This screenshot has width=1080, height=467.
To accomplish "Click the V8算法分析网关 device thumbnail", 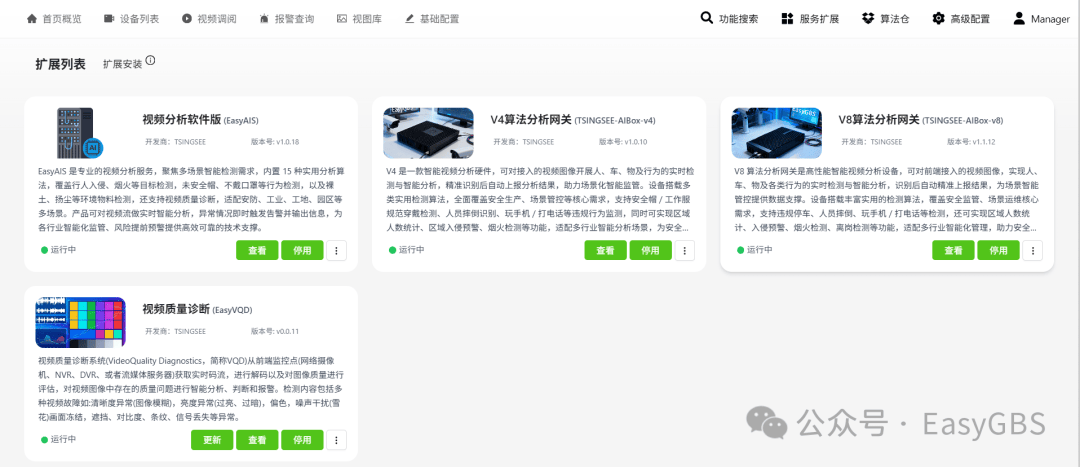I will pyautogui.click(x=777, y=133).
